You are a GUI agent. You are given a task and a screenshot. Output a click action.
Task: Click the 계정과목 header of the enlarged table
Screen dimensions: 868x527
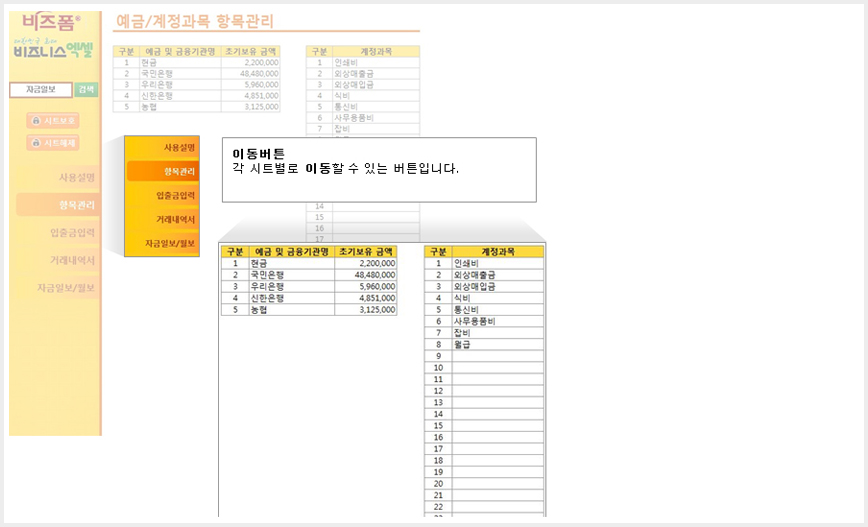(498, 252)
